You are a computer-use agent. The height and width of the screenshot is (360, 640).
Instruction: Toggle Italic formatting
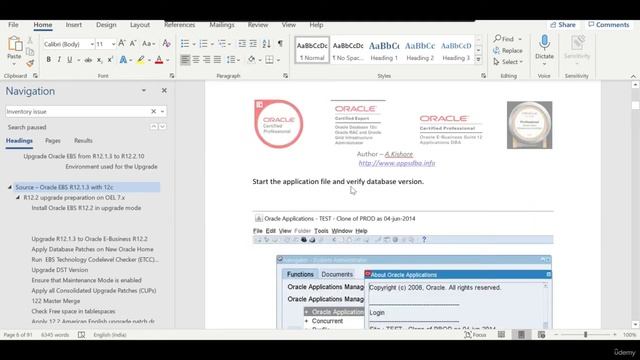click(59, 60)
